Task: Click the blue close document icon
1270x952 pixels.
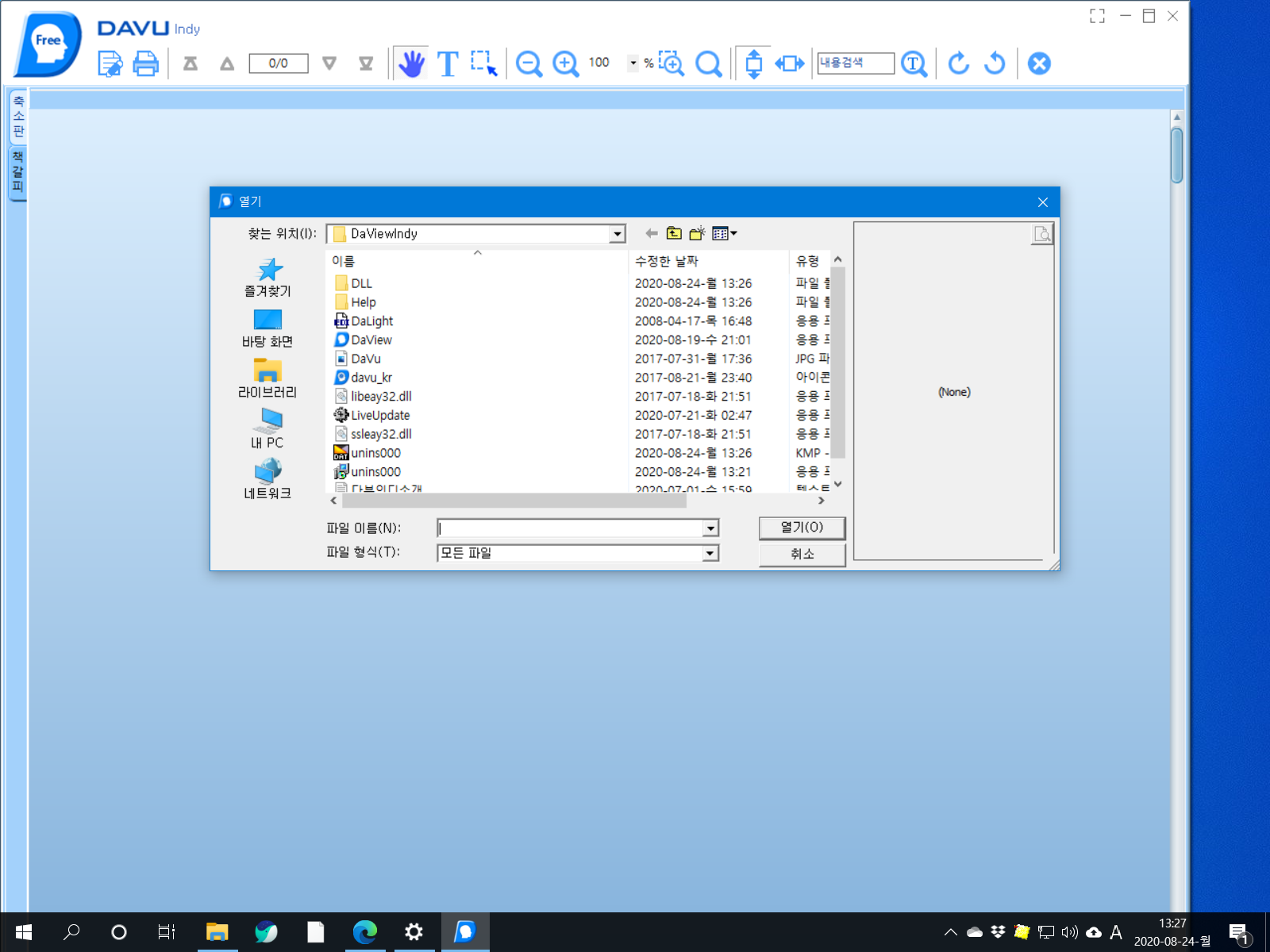Action: point(1039,63)
